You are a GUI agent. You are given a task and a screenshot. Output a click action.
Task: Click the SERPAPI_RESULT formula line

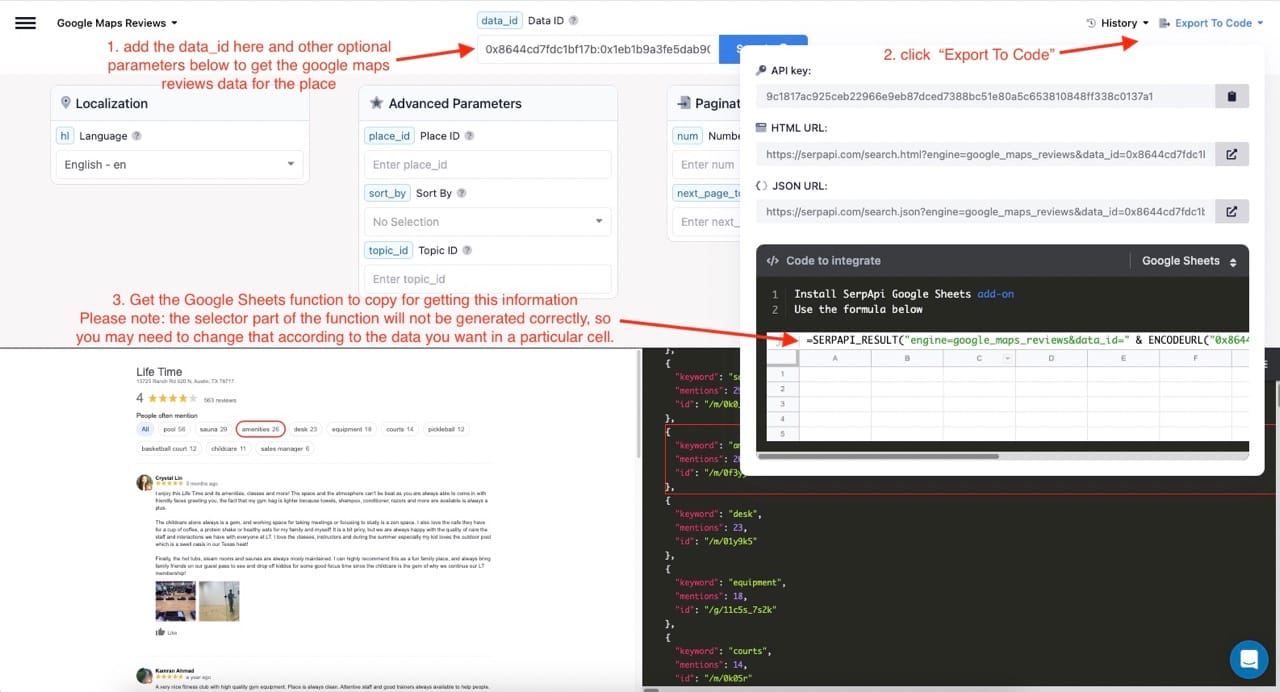coord(1027,339)
